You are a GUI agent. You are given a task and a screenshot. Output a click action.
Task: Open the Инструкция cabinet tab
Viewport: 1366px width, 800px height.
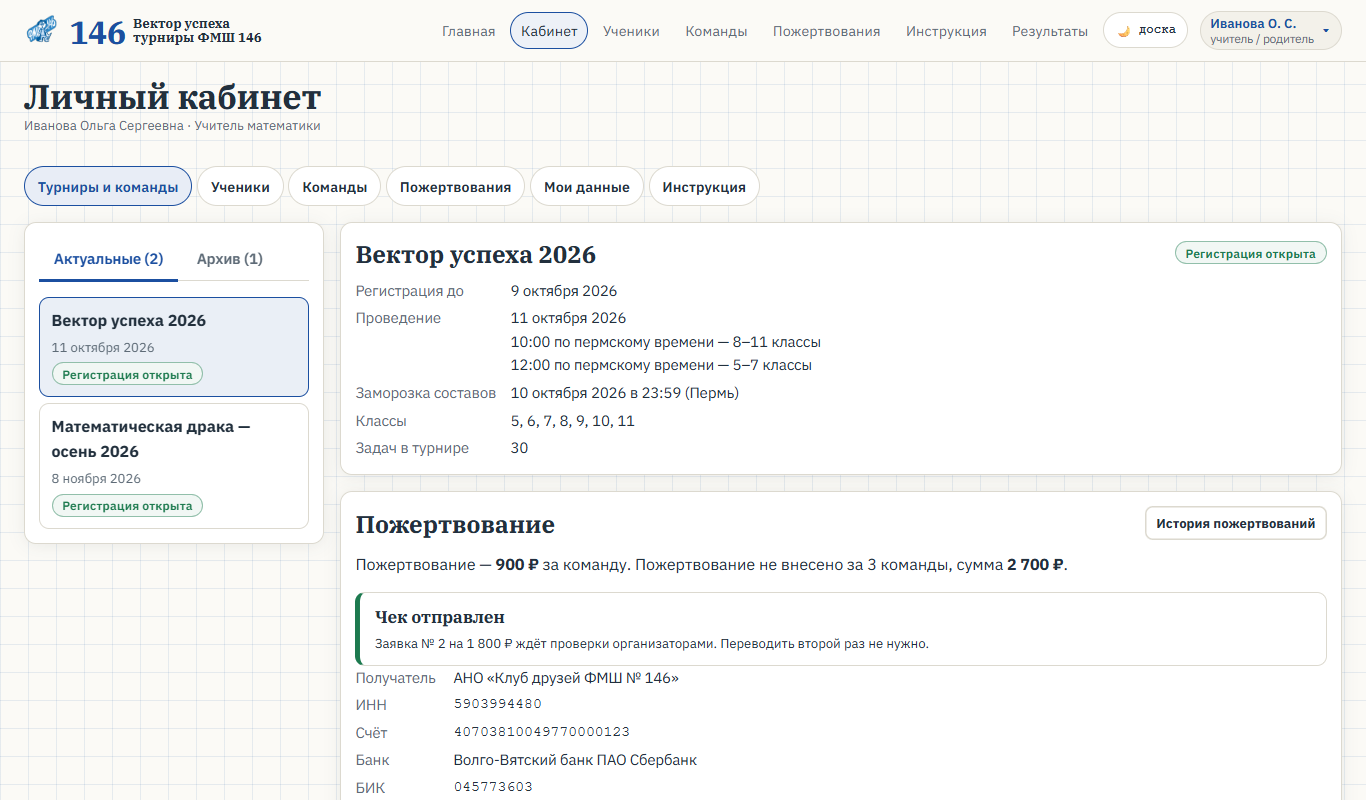click(x=704, y=187)
